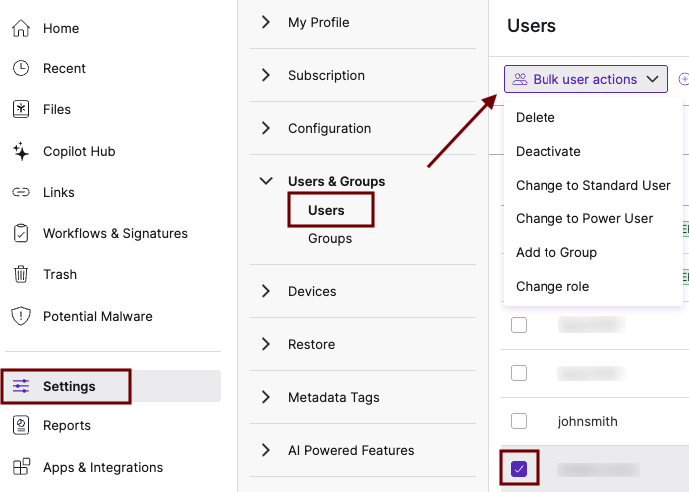The image size is (689, 492).
Task: Click the My Profile label
Action: [319, 22]
